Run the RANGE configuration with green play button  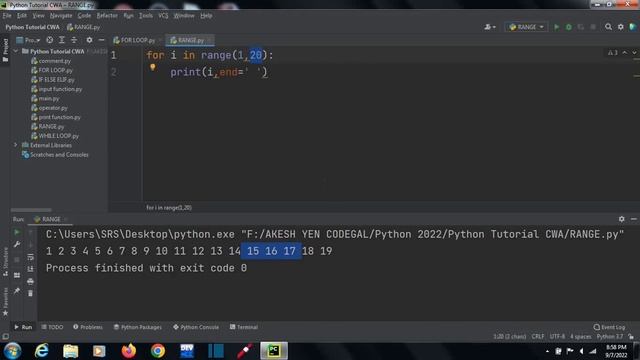(x=556, y=27)
